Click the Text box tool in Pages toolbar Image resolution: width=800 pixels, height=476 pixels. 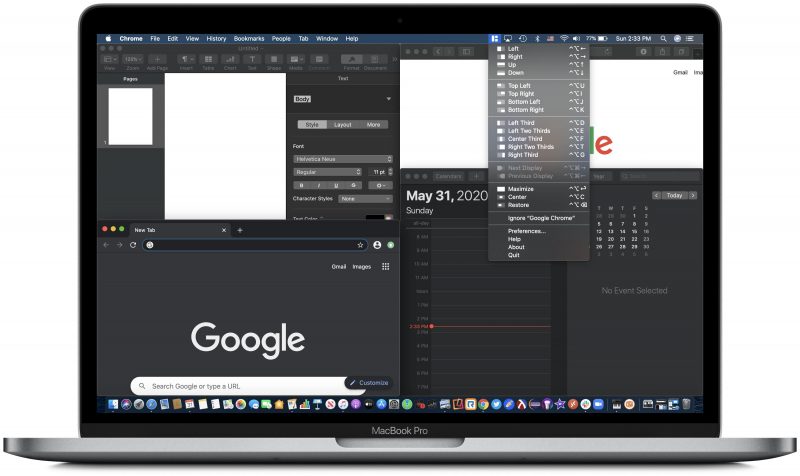point(252,60)
